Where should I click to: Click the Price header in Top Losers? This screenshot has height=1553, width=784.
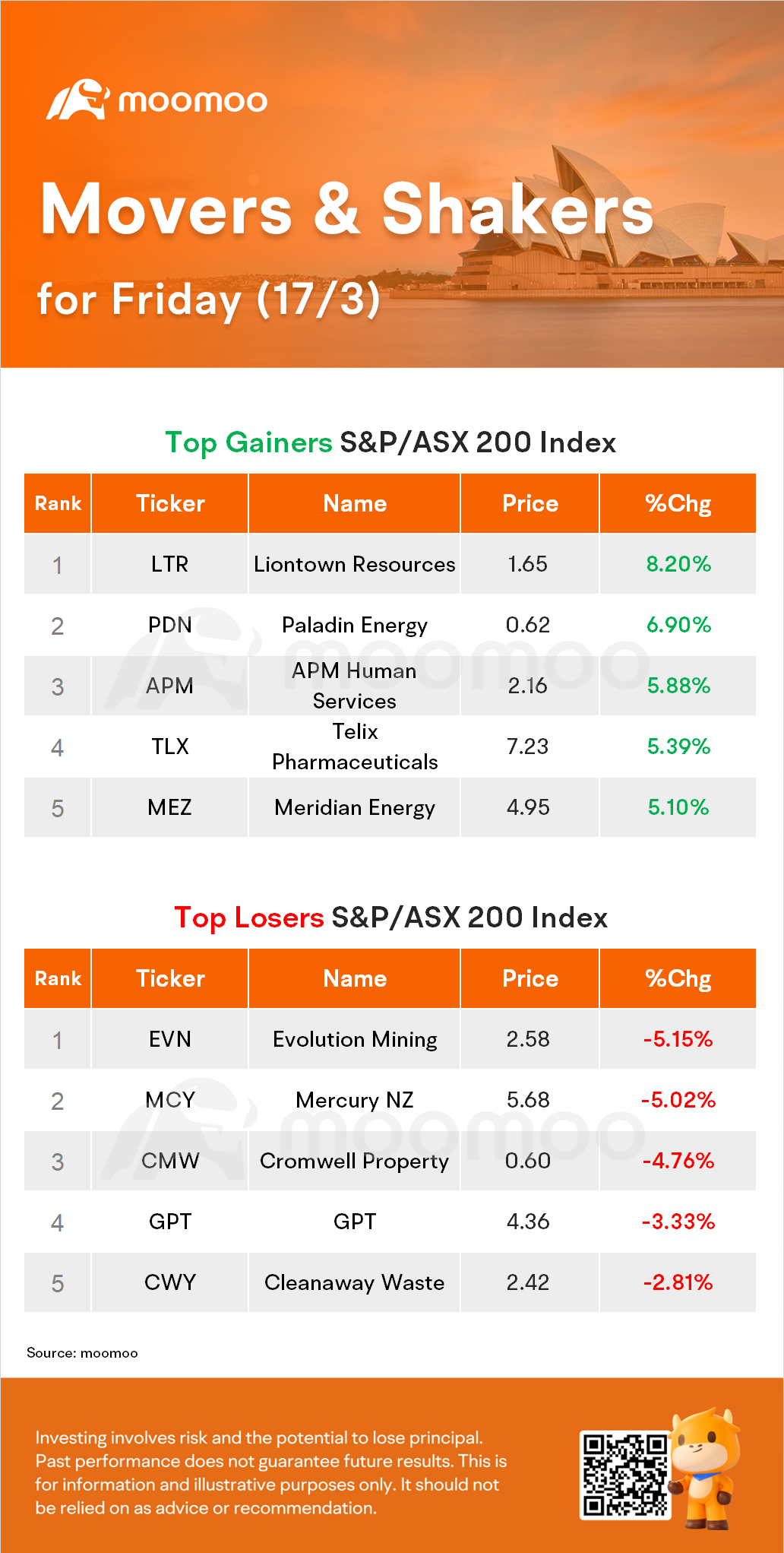530,978
